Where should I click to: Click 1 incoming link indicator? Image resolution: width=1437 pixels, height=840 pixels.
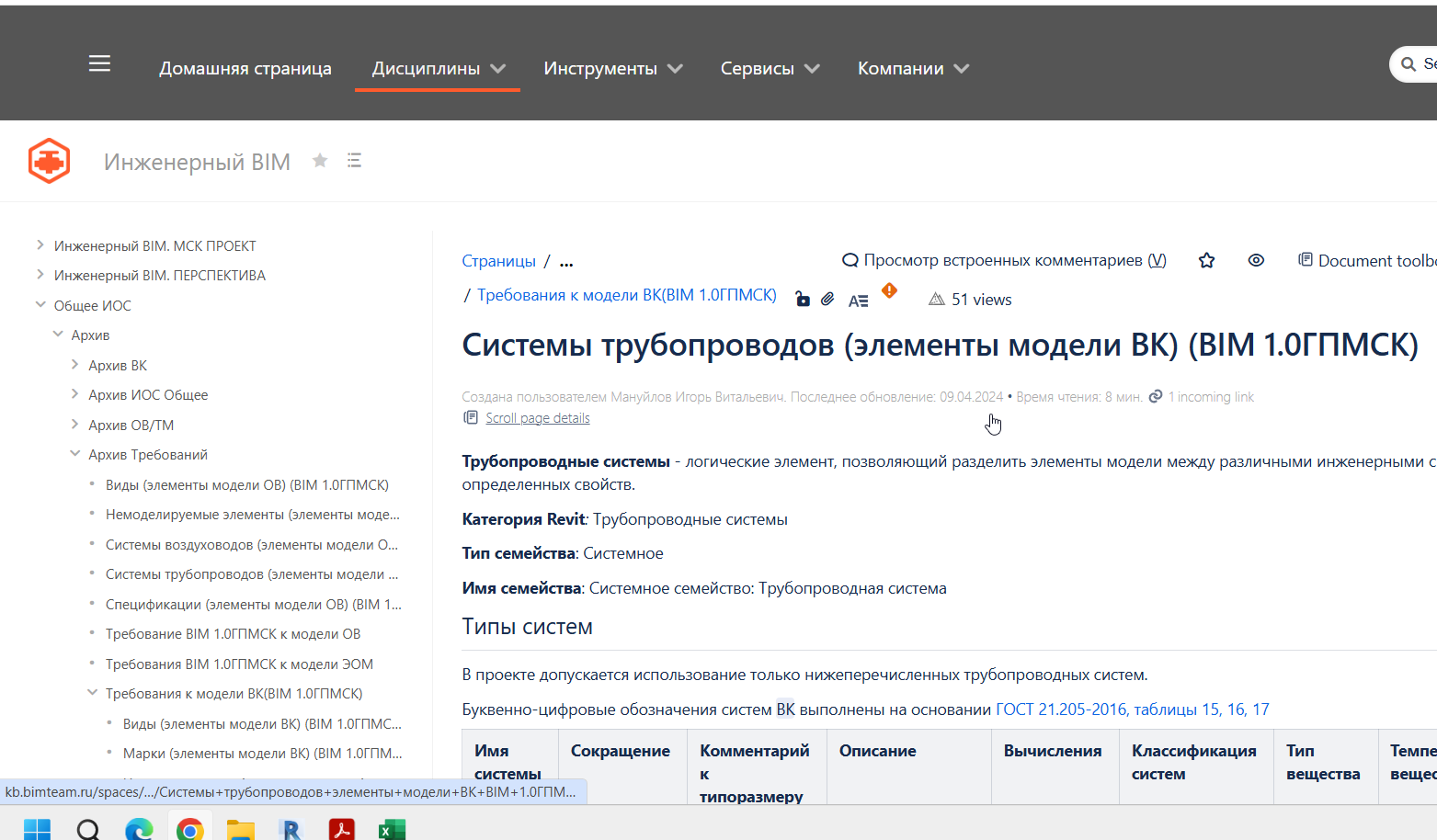click(1202, 397)
